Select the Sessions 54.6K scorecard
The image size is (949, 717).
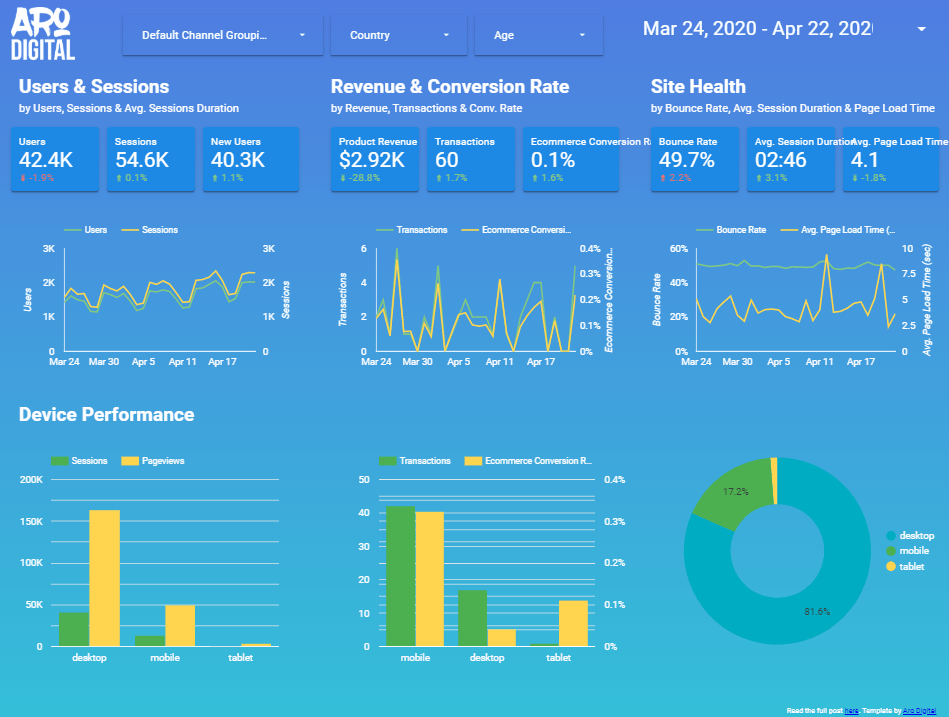(x=151, y=159)
